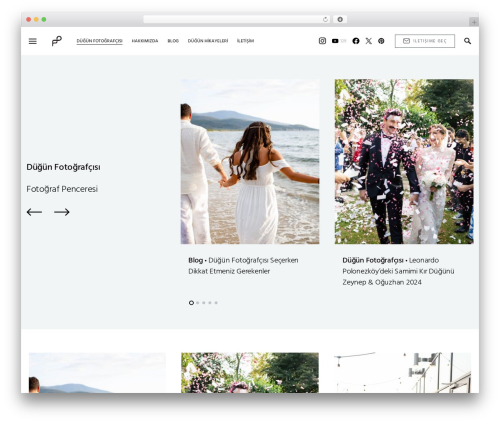Screen dimensions: 500x423
Task: Click the search magnifier icon
Action: 467,41
